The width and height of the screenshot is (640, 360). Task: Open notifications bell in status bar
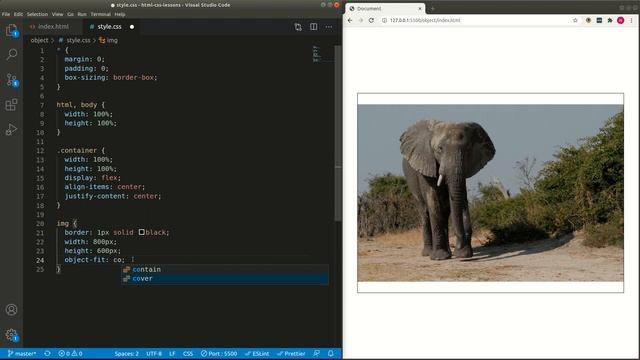(x=331, y=353)
